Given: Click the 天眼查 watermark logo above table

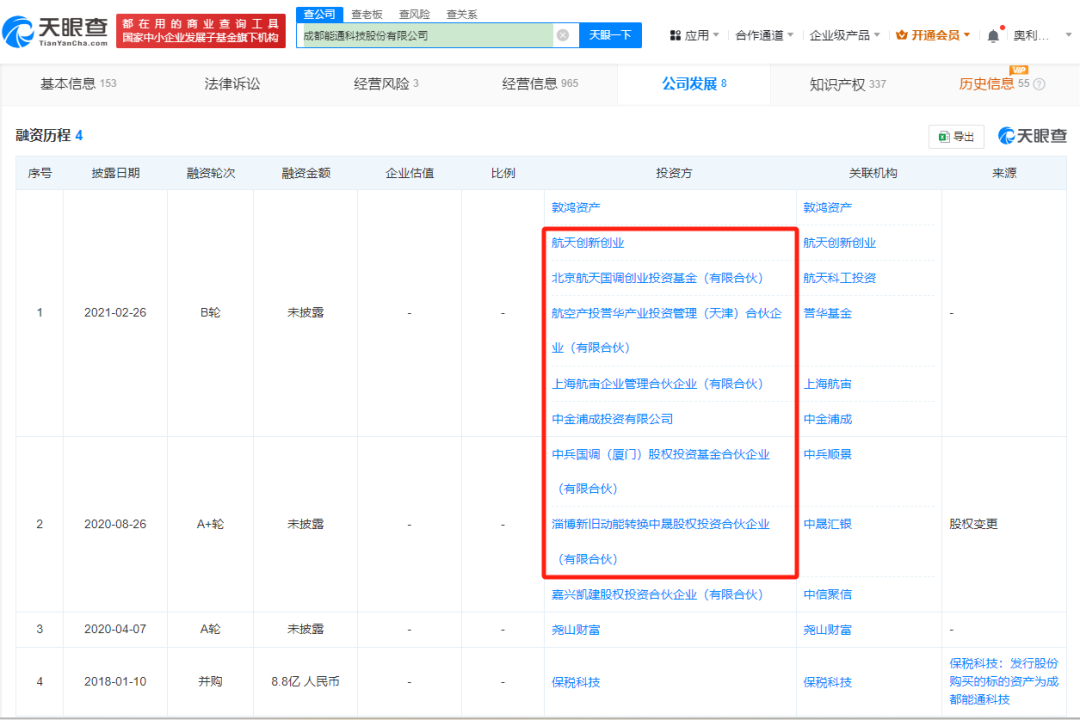Looking at the screenshot, I should pyautogui.click(x=1031, y=136).
